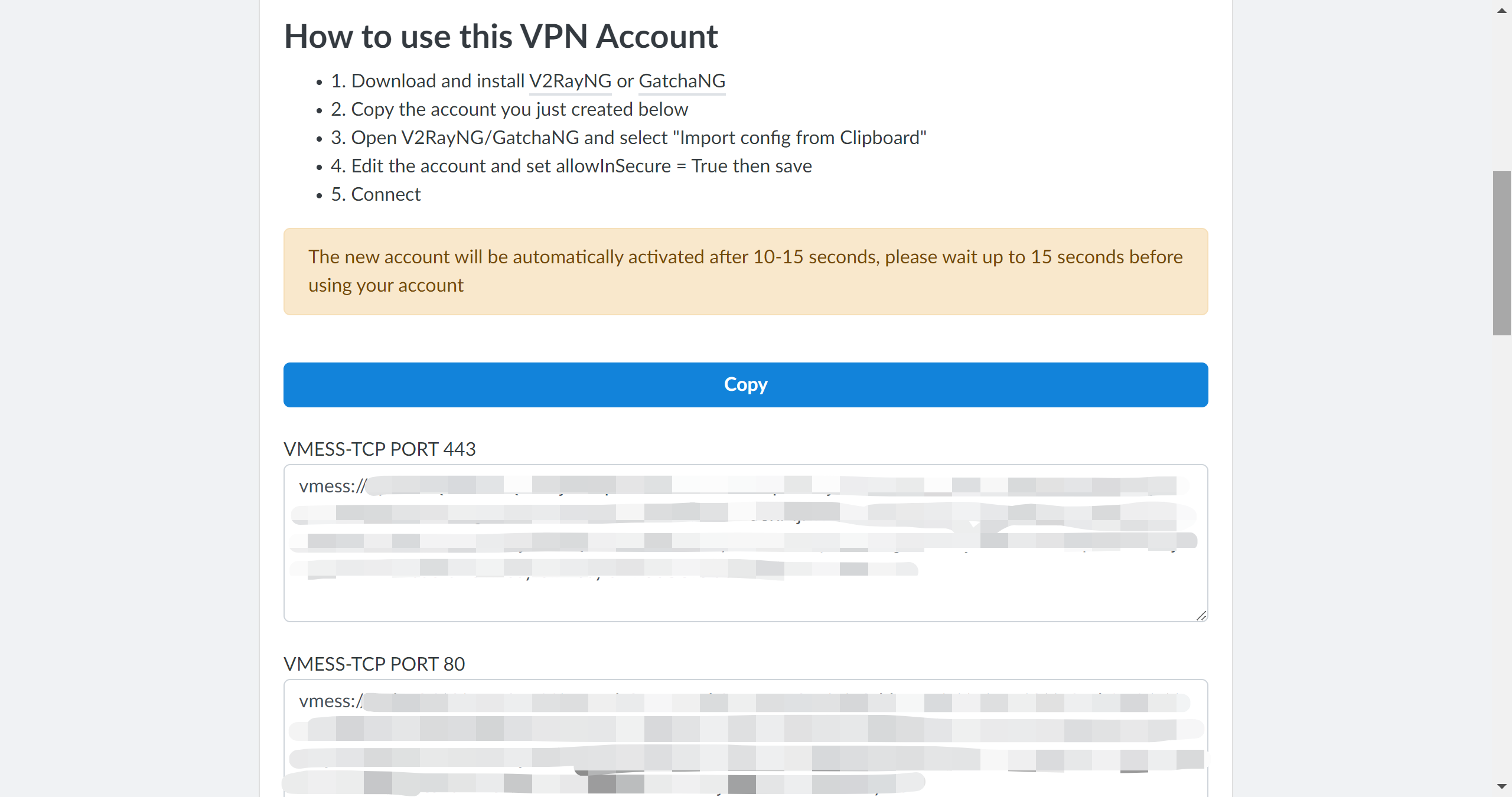The height and width of the screenshot is (797, 1512).
Task: Click the "VMESS-TCP PORT 443" label
Action: click(x=380, y=449)
